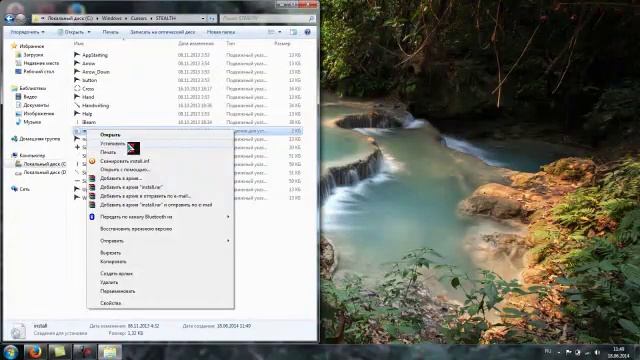Select the Handwriting cursor file icon

(x=77, y=105)
